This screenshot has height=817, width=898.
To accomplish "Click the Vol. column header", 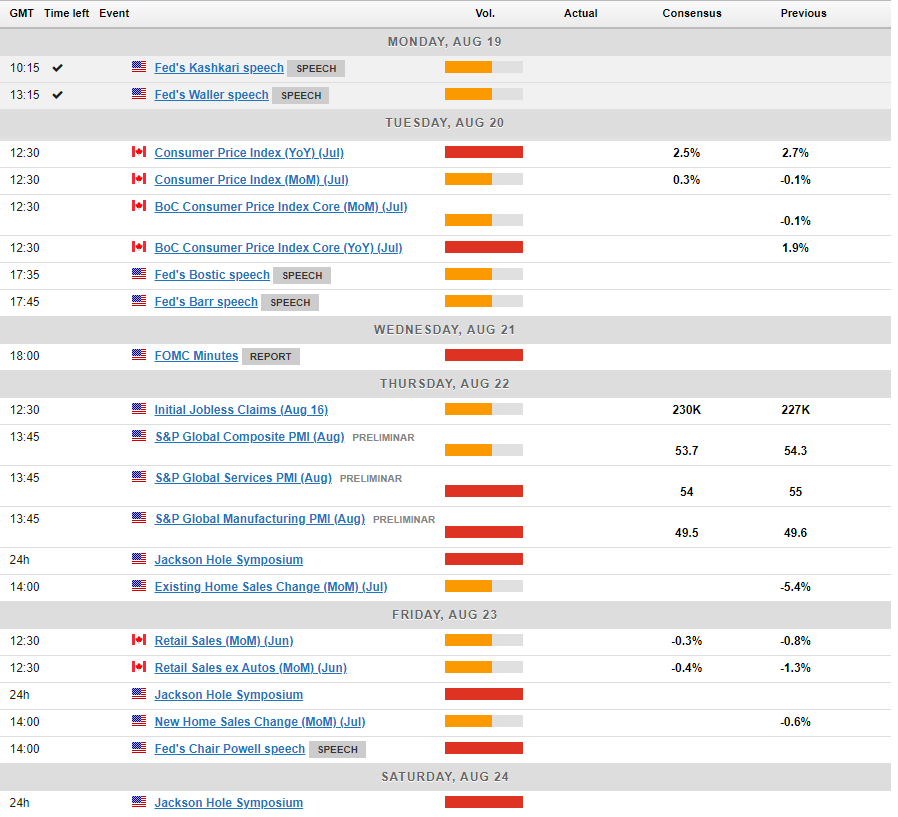I will (x=485, y=13).
